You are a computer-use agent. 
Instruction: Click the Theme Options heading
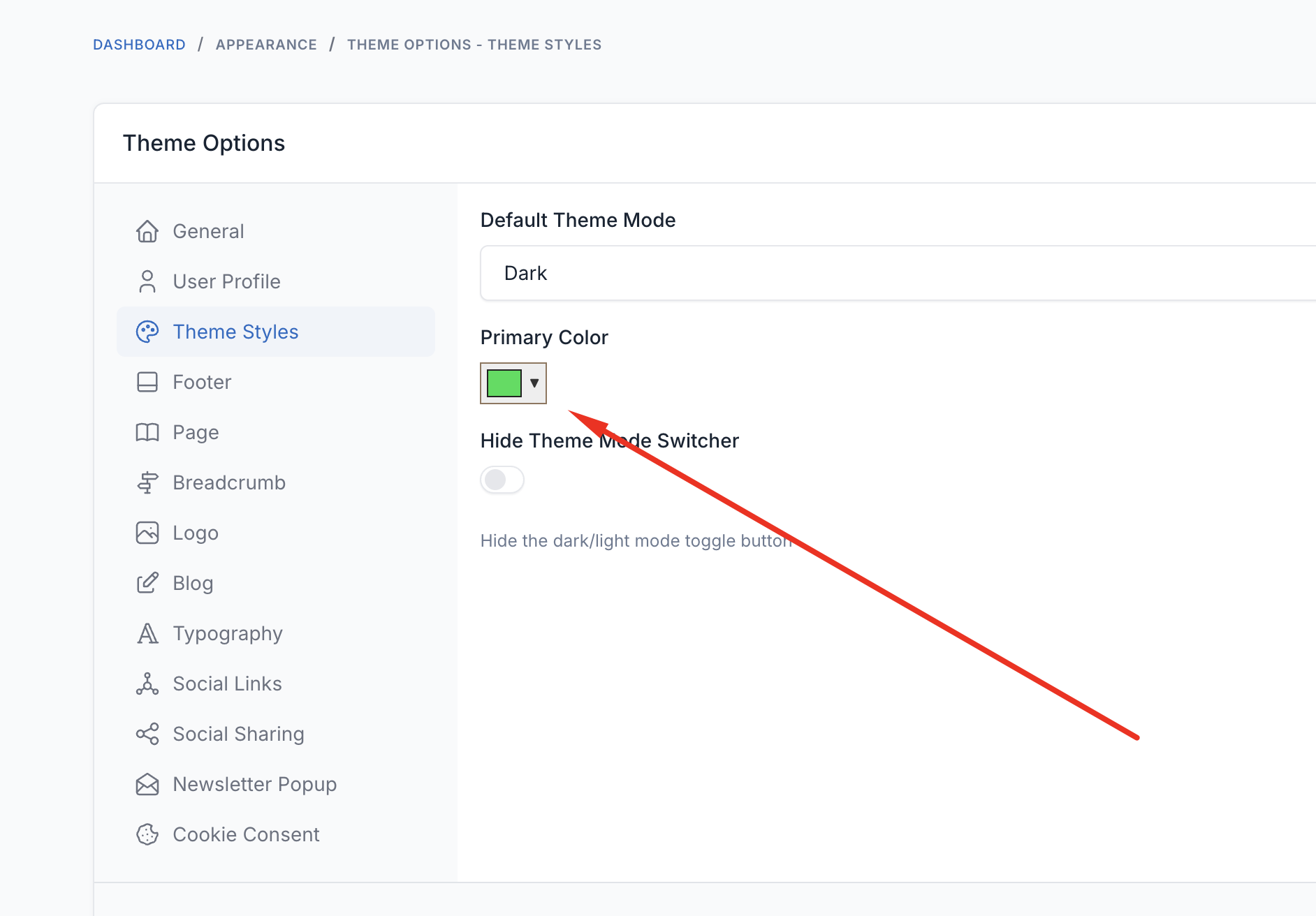[x=204, y=143]
